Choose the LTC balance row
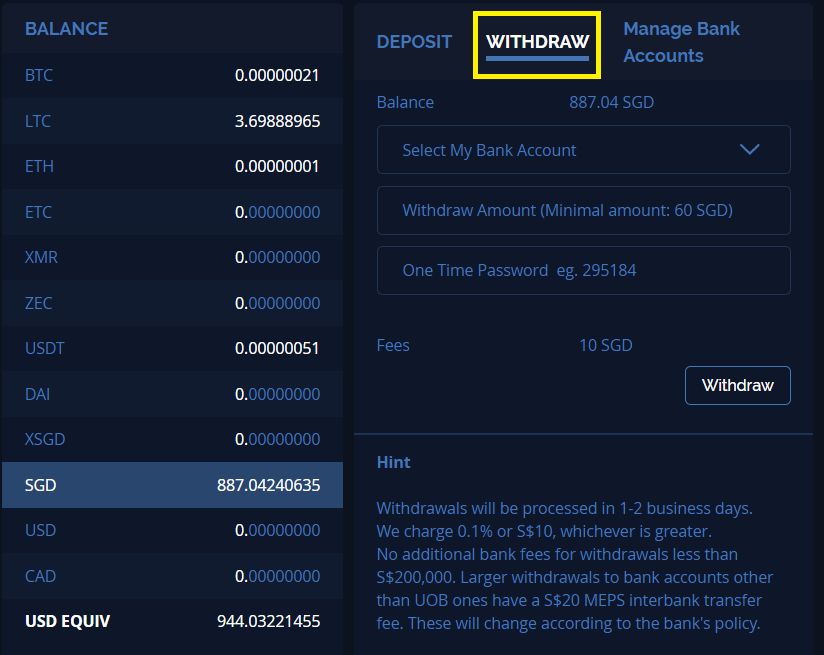The image size is (824, 655). [x=172, y=121]
